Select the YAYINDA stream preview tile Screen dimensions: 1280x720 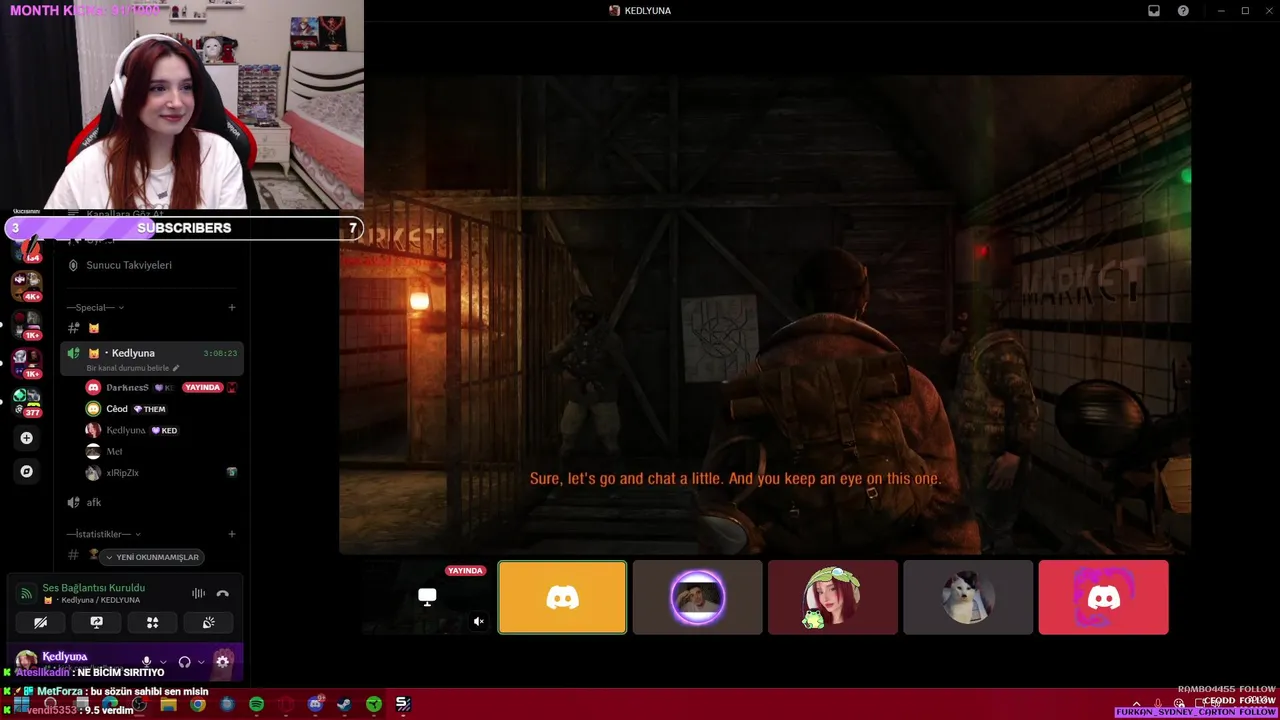click(x=427, y=597)
